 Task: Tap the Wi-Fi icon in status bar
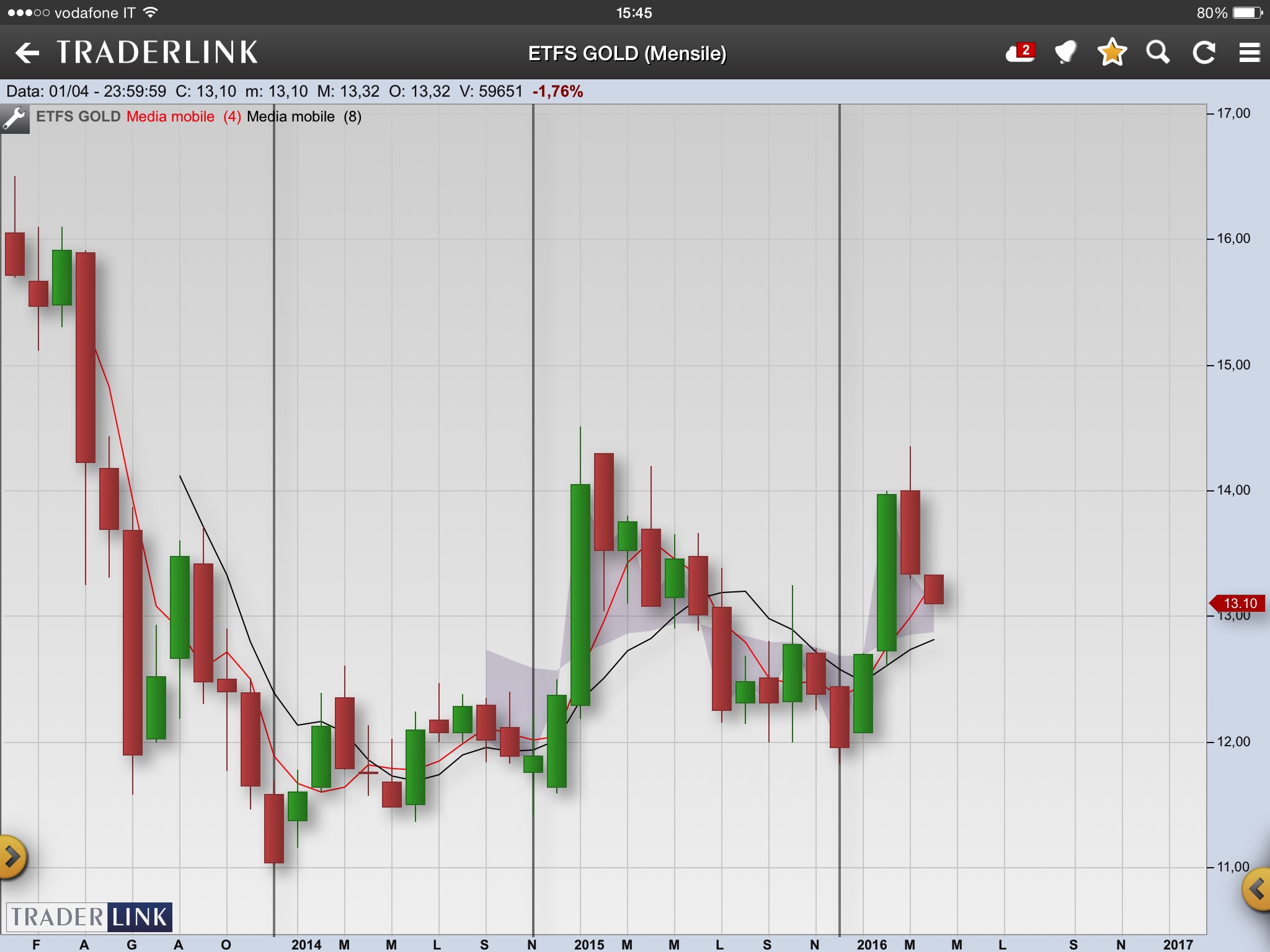150,12
